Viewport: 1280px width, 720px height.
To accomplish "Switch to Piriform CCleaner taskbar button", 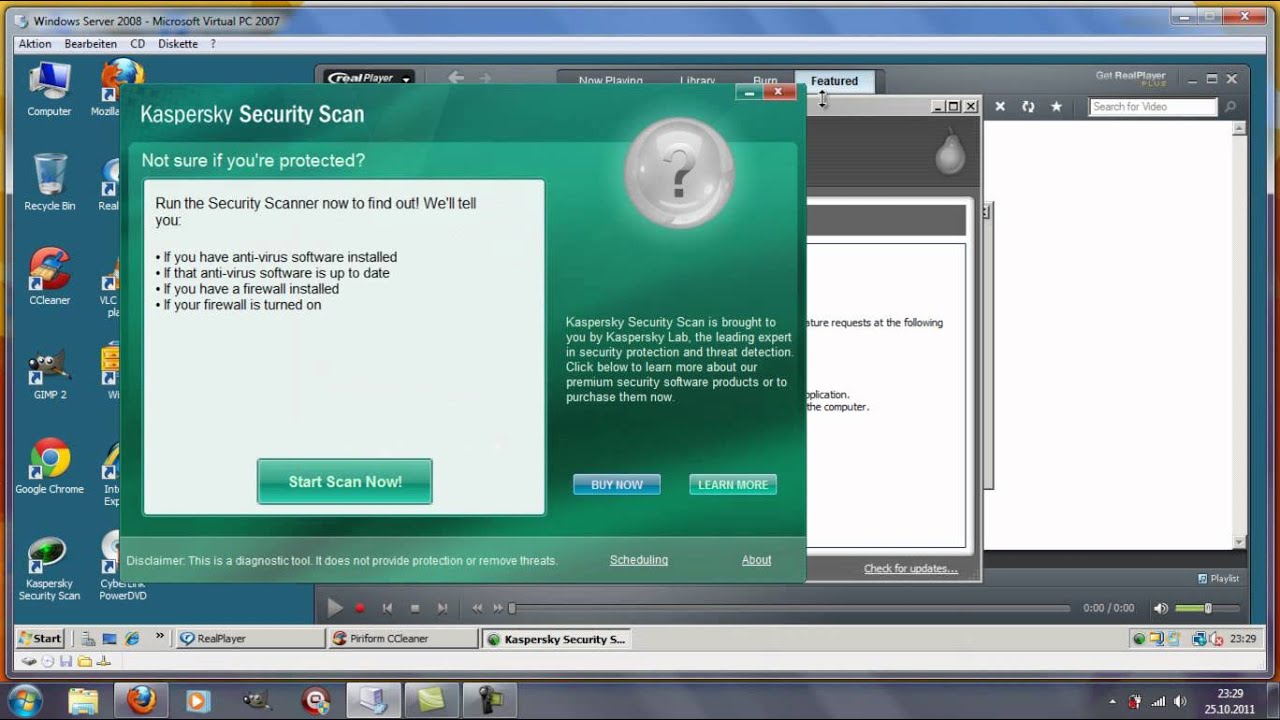I will tap(403, 638).
